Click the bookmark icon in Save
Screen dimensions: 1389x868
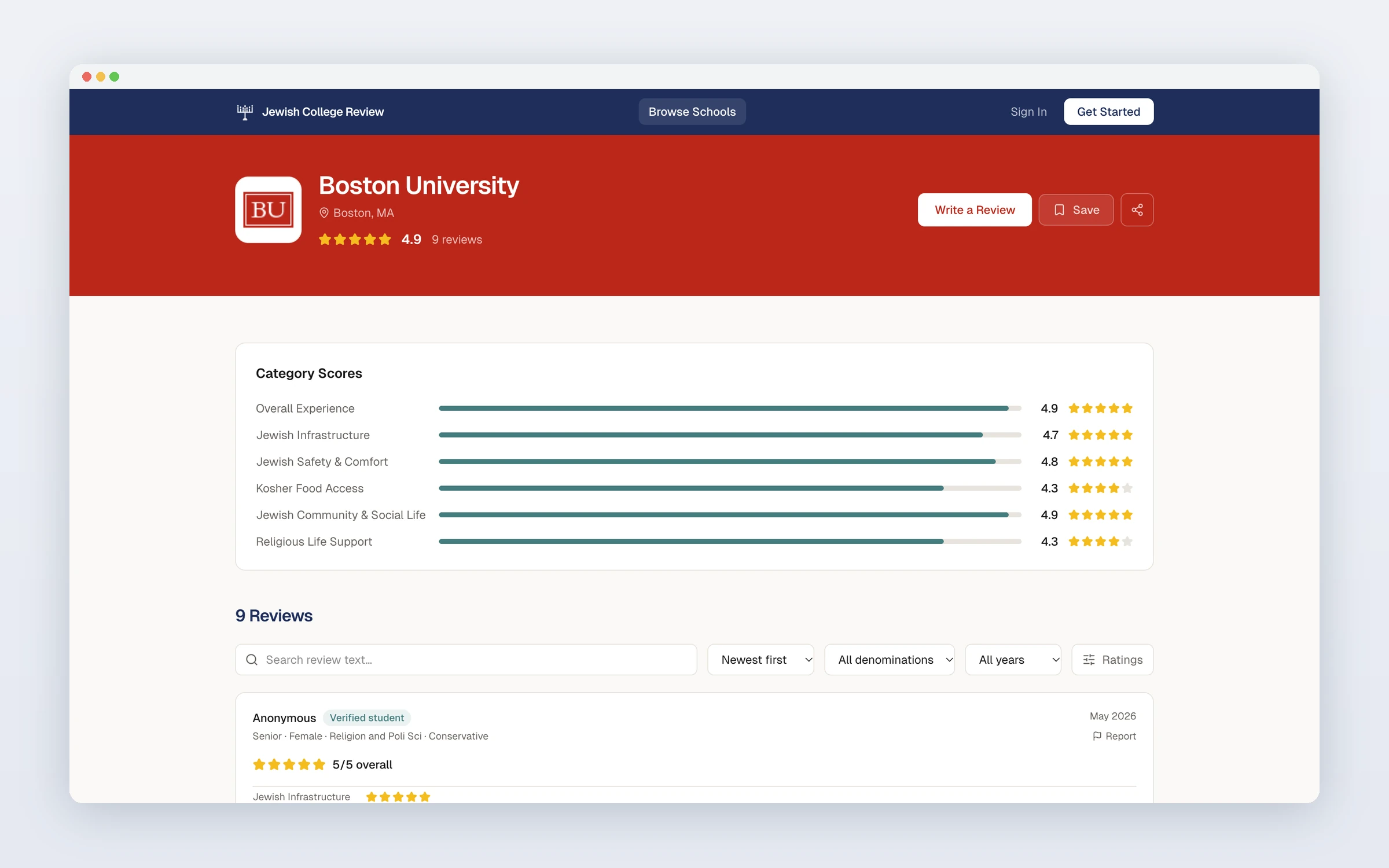(x=1059, y=210)
